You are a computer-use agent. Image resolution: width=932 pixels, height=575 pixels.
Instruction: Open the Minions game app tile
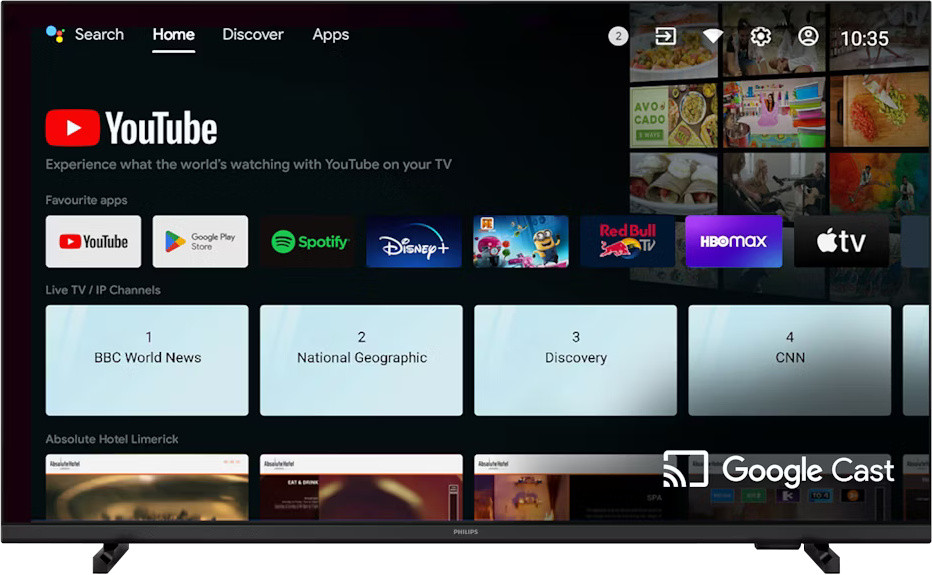[520, 242]
